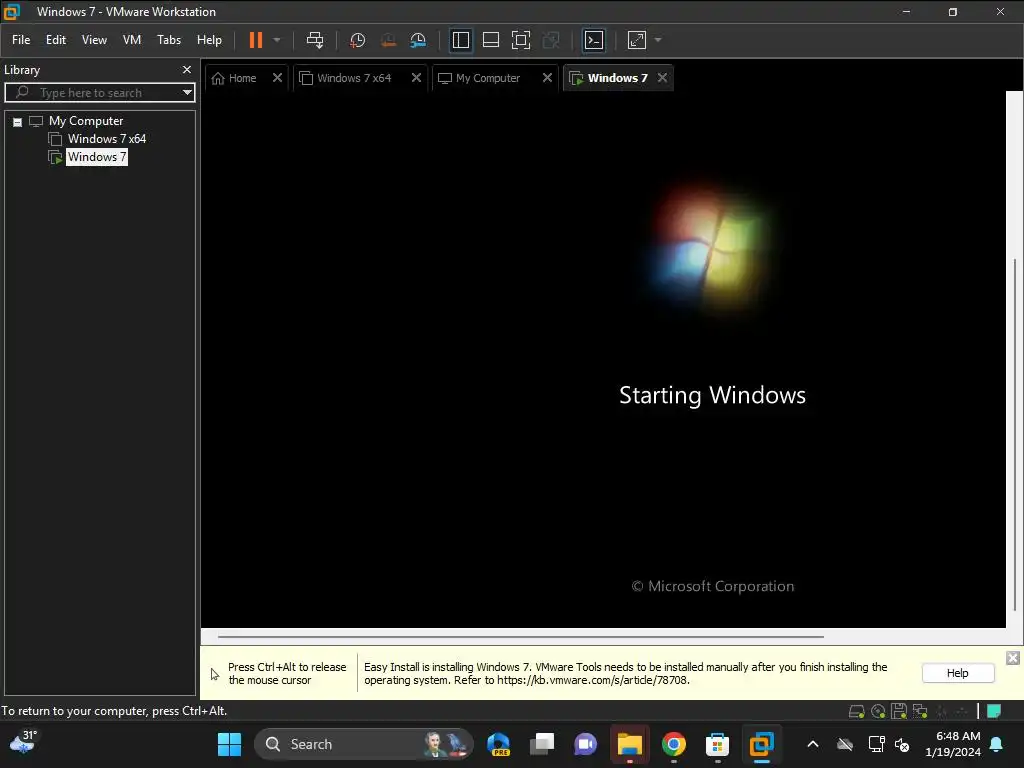Open Microsoft Store from the taskbar

tap(717, 744)
